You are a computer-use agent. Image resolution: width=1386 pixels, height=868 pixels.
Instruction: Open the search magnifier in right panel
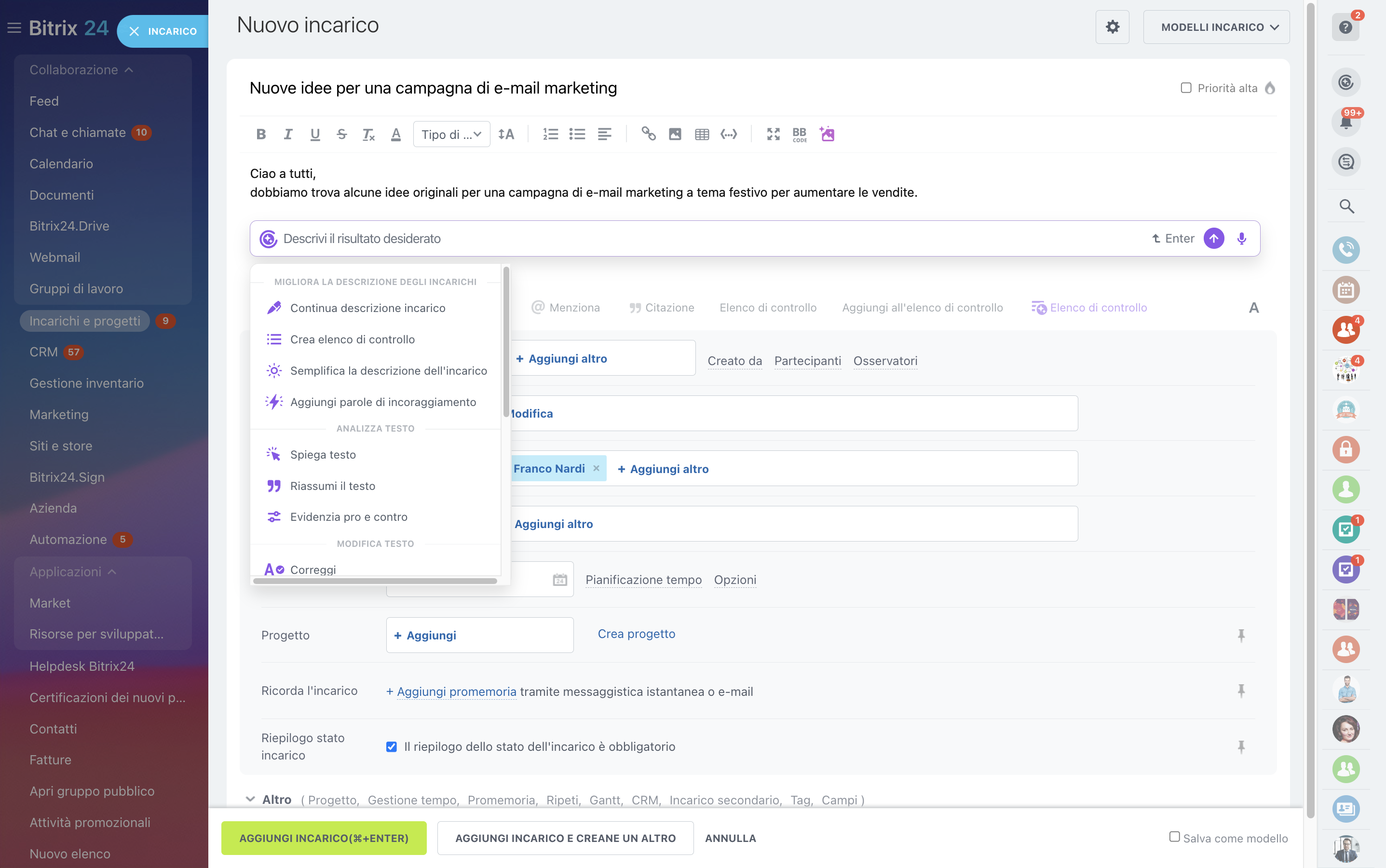tap(1346, 207)
